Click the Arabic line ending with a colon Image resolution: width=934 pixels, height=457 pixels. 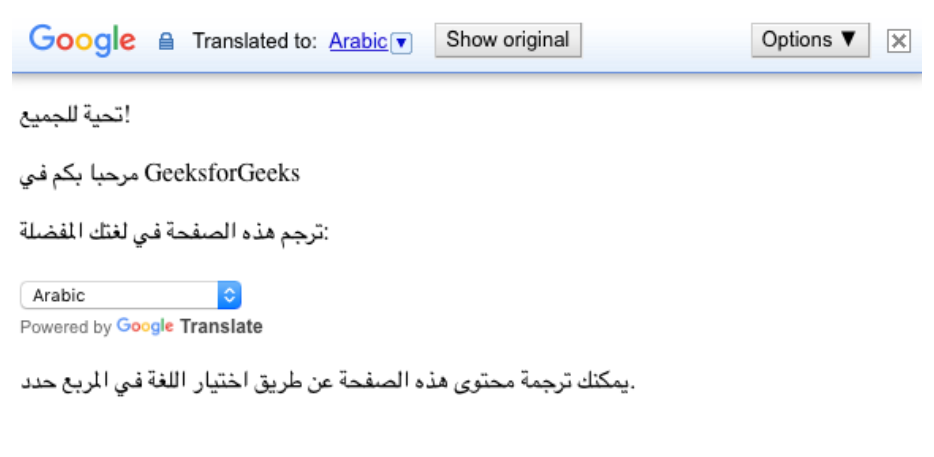[x=174, y=234]
